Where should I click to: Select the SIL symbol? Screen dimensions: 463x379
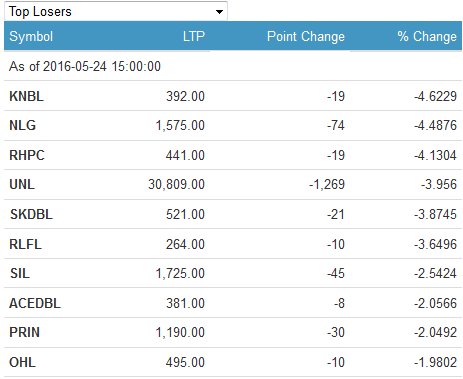coord(20,273)
